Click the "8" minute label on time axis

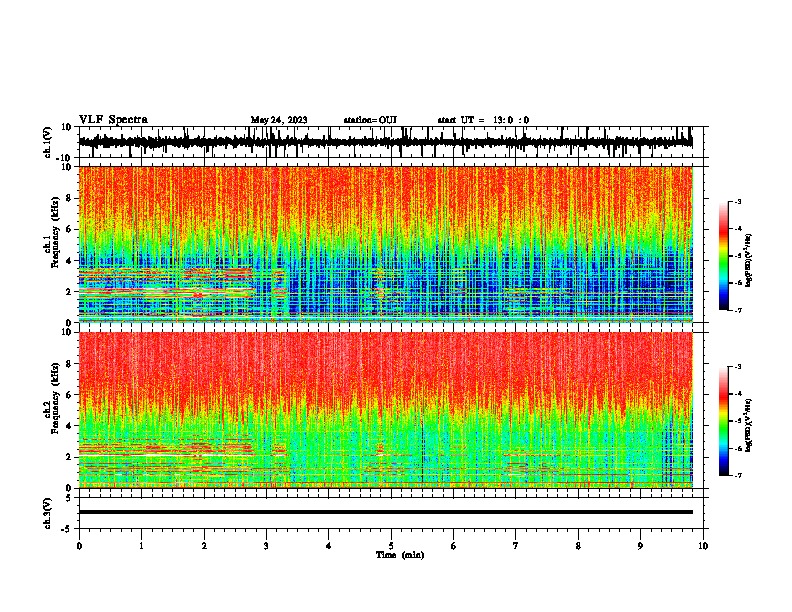(x=578, y=546)
